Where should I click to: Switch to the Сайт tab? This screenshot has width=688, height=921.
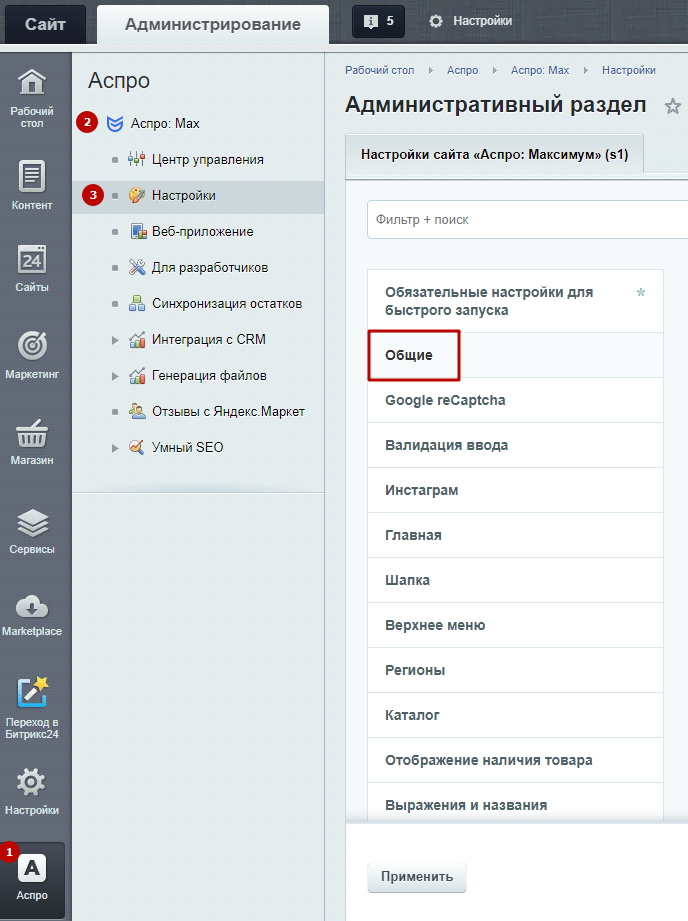click(45, 24)
